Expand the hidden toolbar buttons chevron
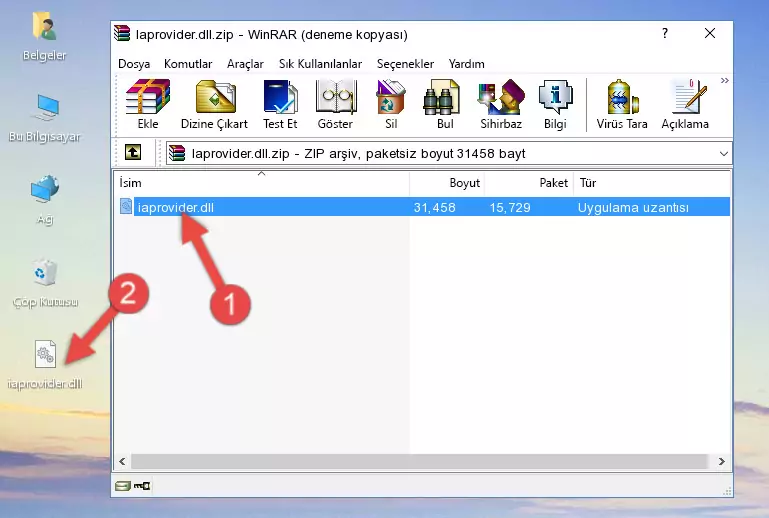 pyautogui.click(x=724, y=81)
